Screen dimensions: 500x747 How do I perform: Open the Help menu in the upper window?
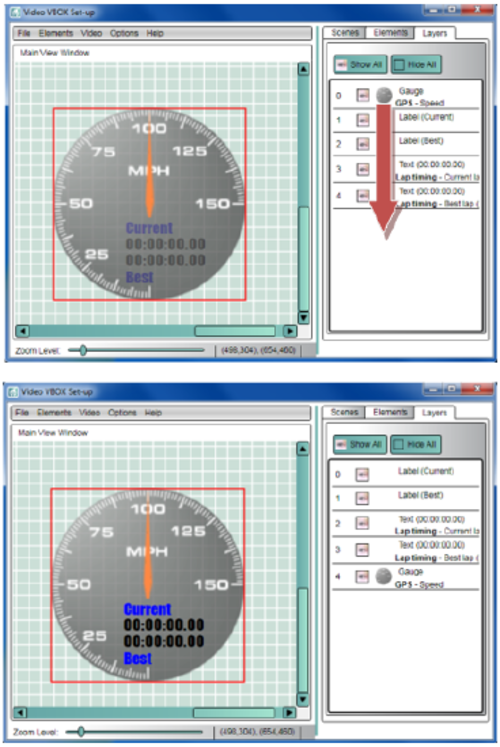[x=155, y=33]
